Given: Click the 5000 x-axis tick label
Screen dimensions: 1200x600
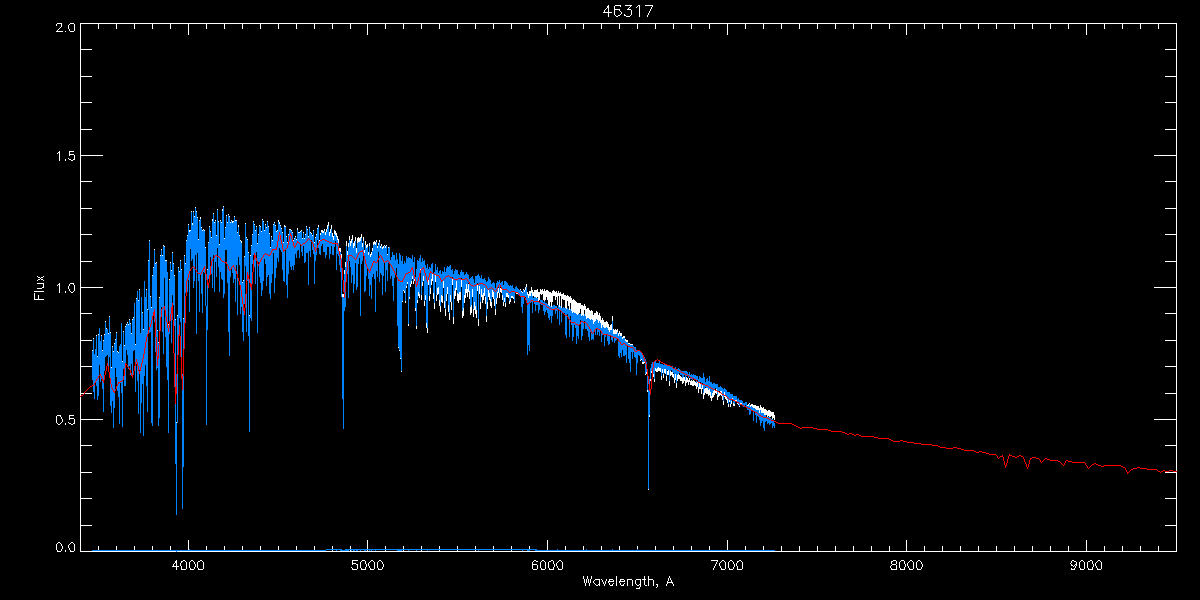Looking at the screenshot, I should click(x=368, y=565).
